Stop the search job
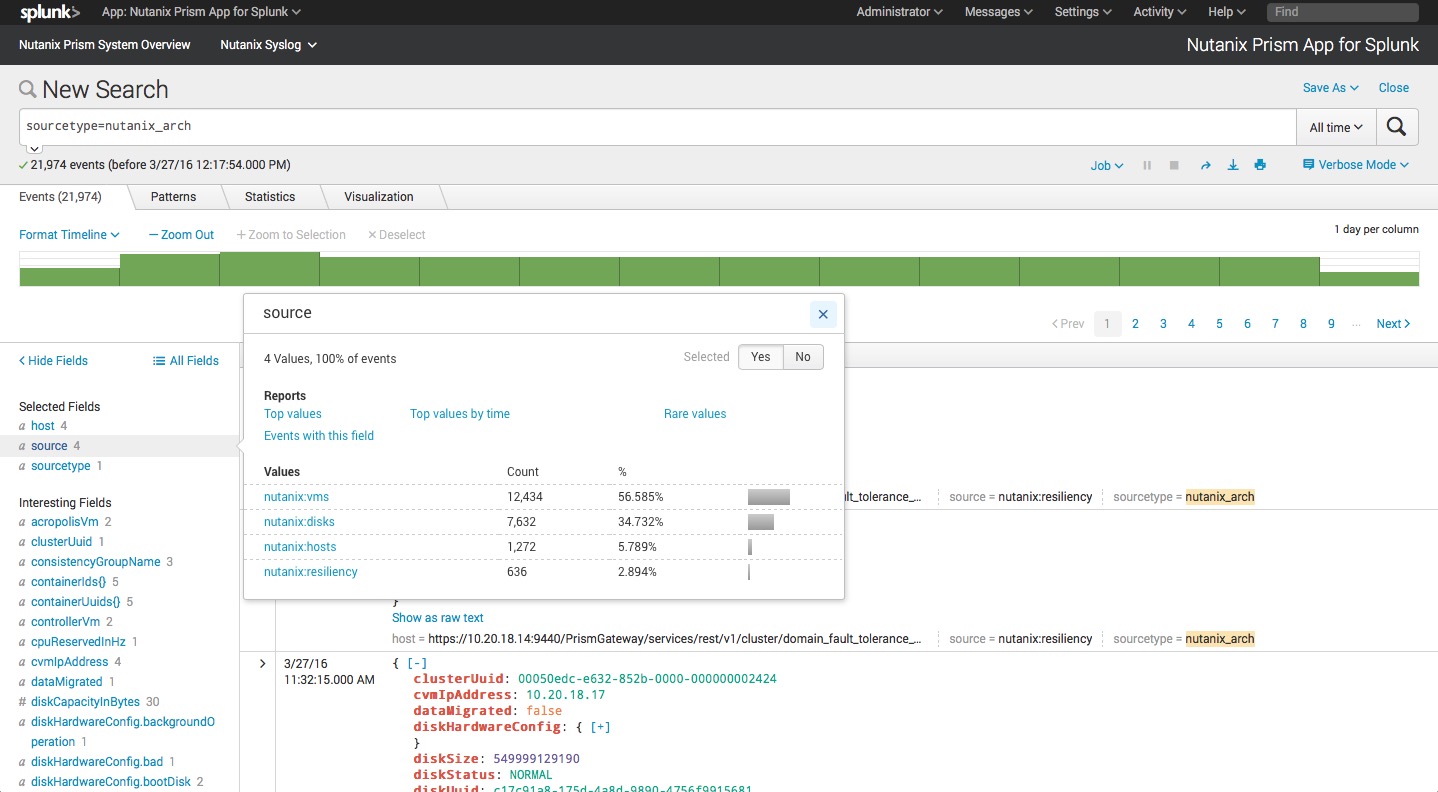Viewport: 1438px width, 792px height. point(1174,165)
